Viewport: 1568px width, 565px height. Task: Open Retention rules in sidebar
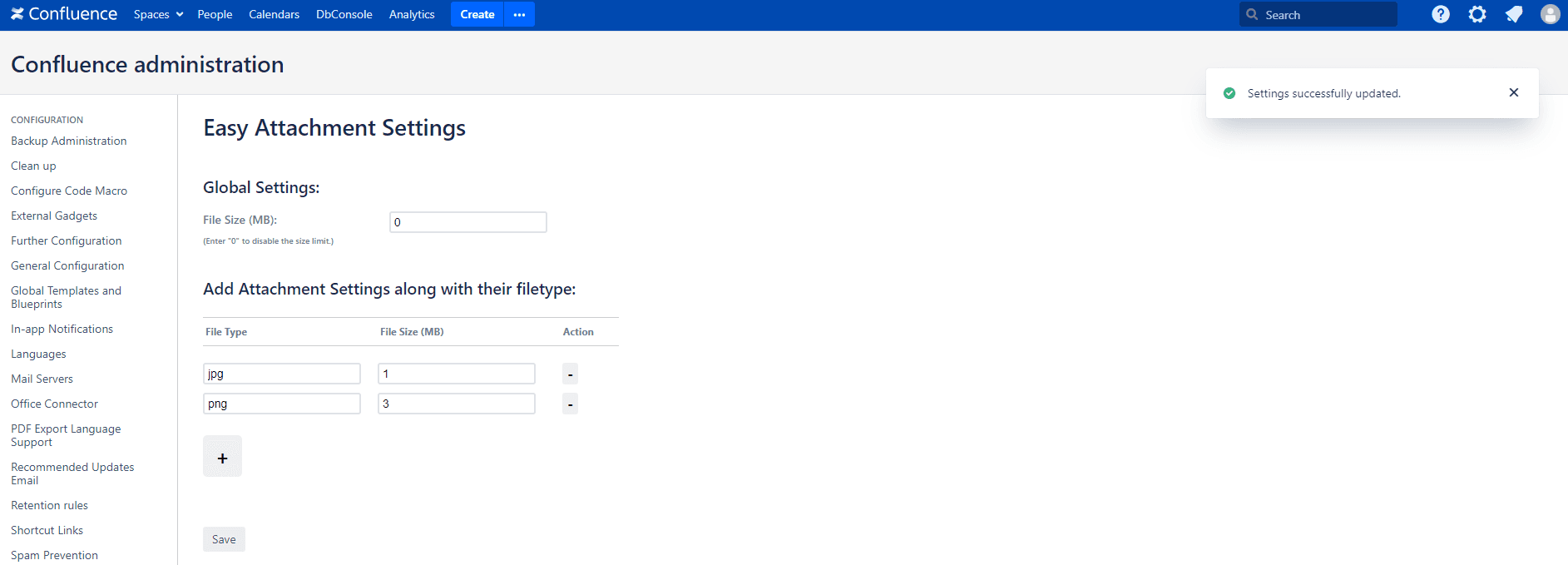click(49, 505)
